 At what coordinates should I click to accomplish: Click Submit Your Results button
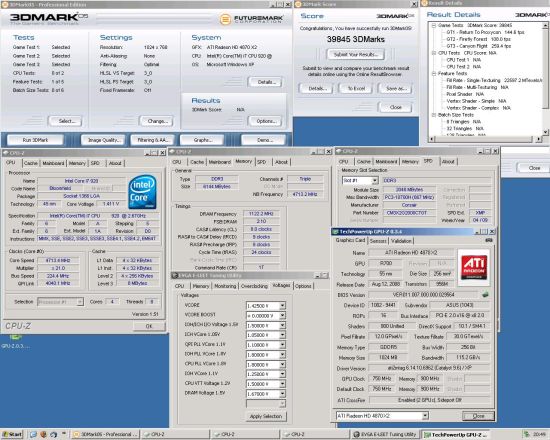(355, 54)
